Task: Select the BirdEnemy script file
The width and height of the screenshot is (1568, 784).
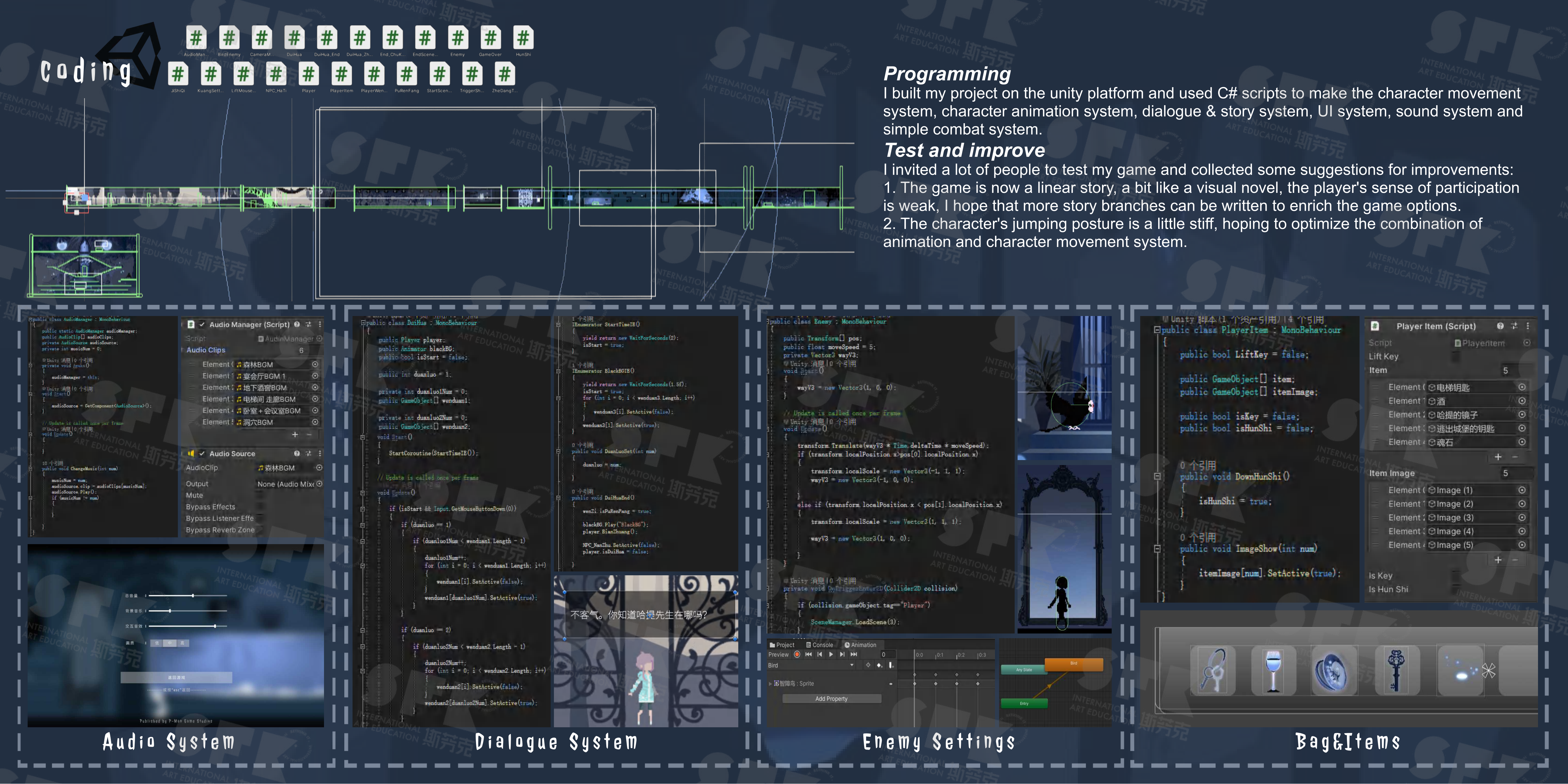Action: [229, 38]
